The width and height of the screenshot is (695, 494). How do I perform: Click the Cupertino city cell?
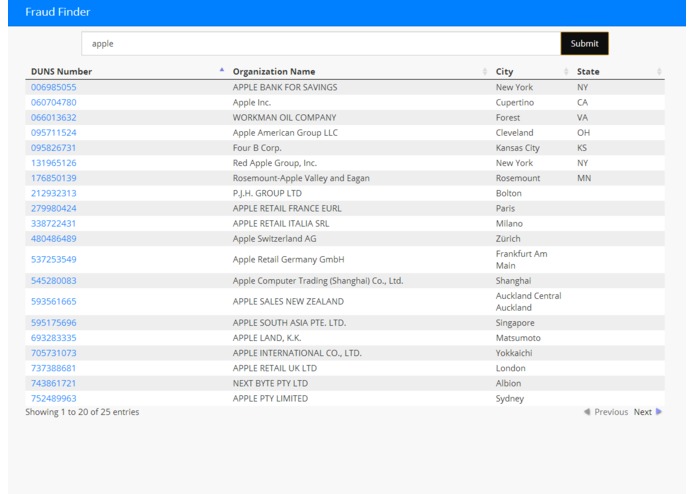515,102
